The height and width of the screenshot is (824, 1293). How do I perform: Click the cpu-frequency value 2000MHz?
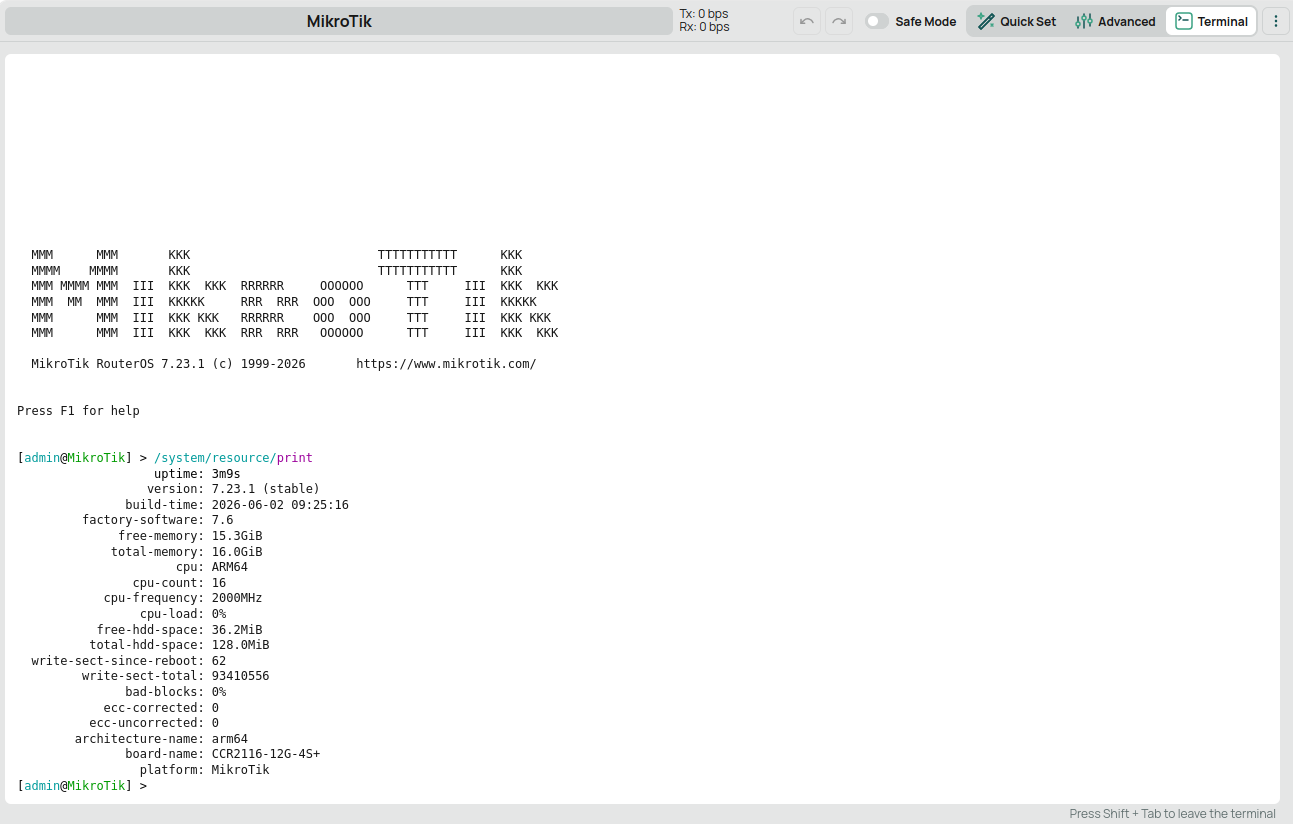237,598
